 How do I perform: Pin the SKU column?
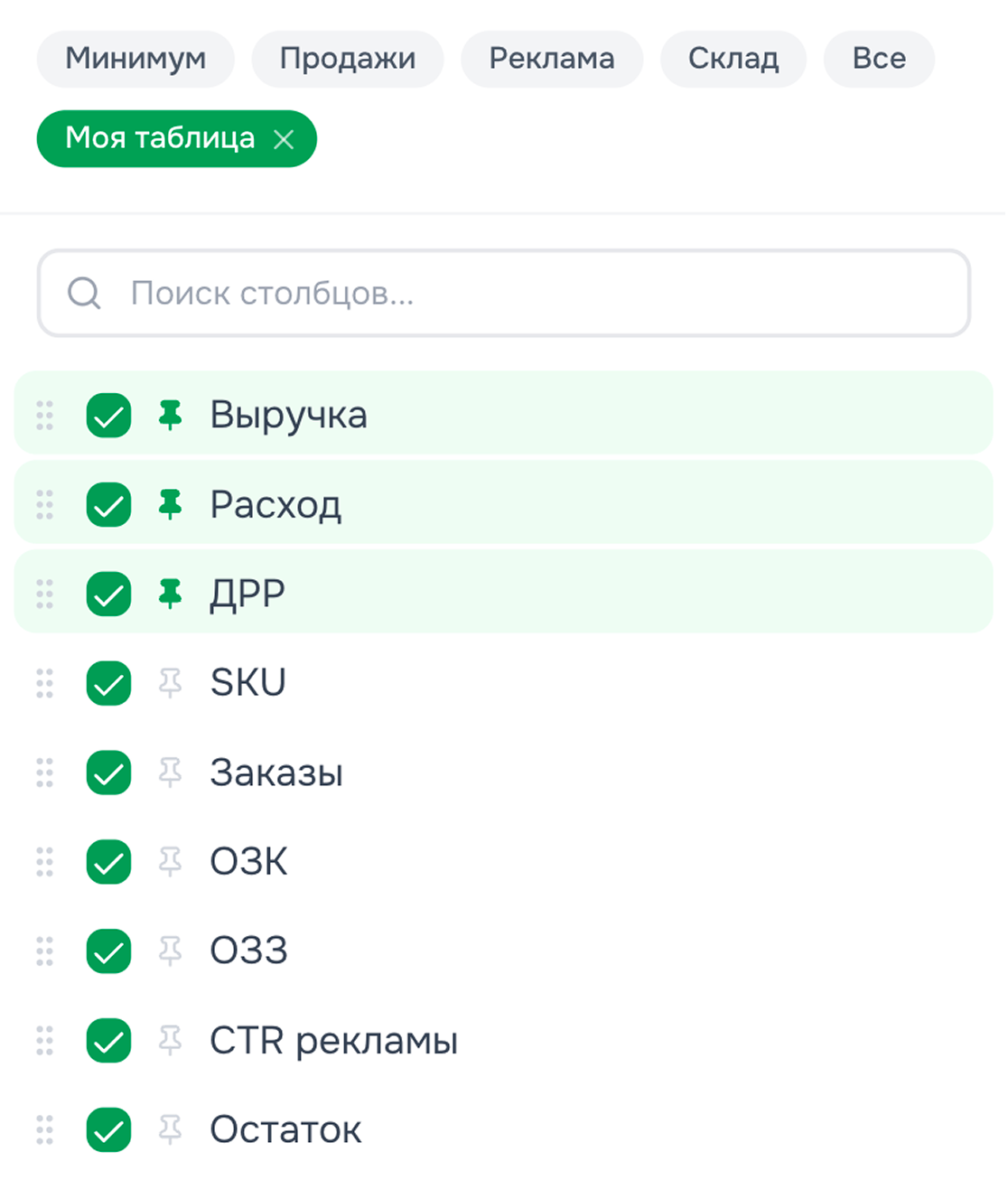point(172,683)
